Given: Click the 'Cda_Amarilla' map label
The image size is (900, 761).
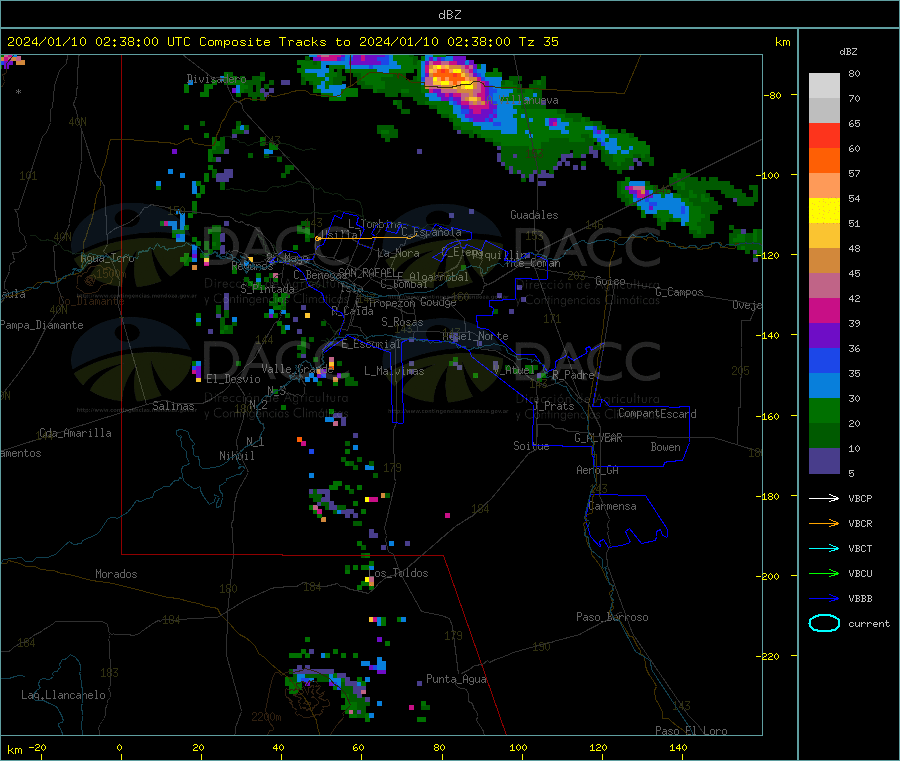Looking at the screenshot, I should (76, 433).
